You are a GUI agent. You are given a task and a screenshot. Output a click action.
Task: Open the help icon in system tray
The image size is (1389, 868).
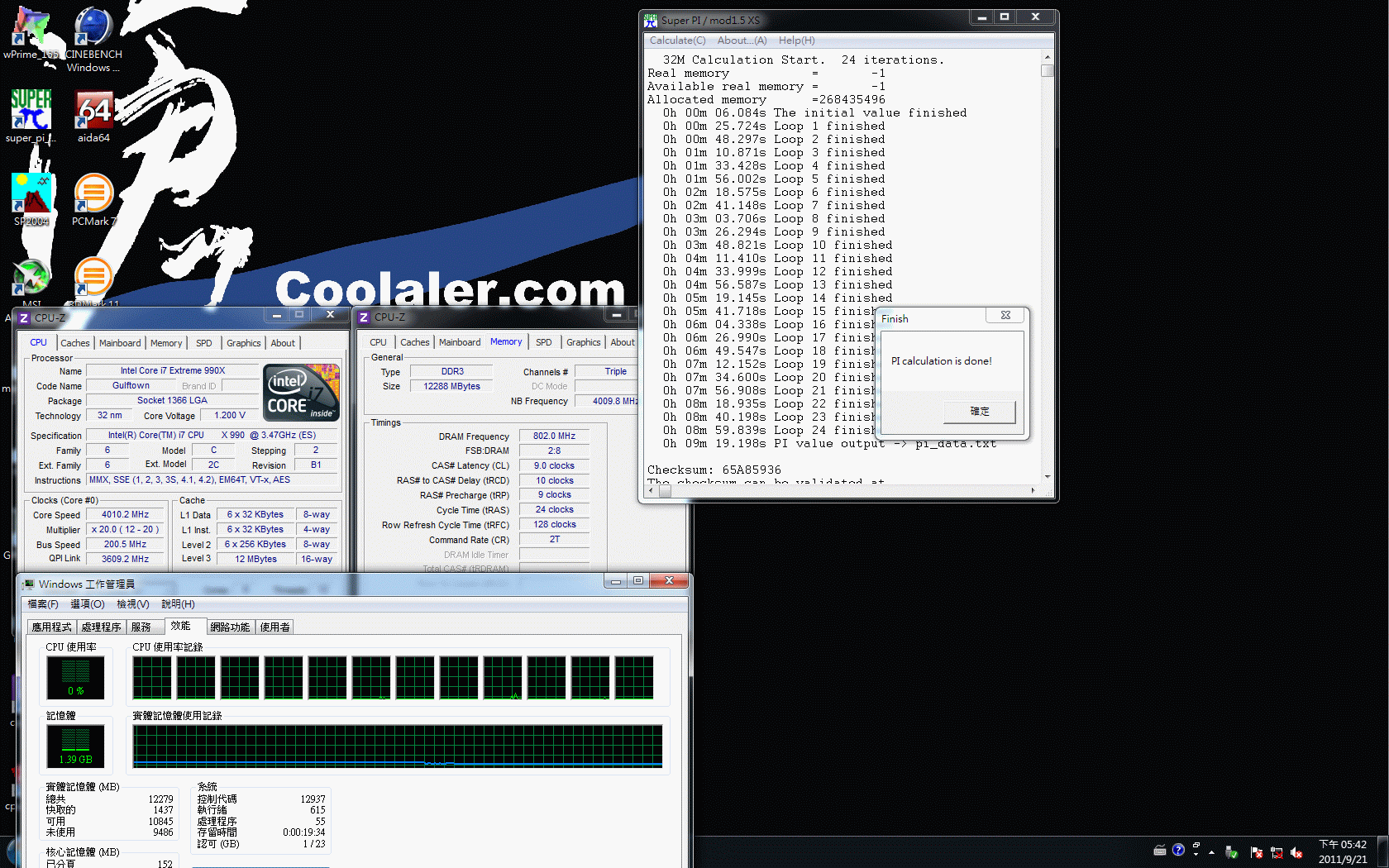pos(1178,850)
